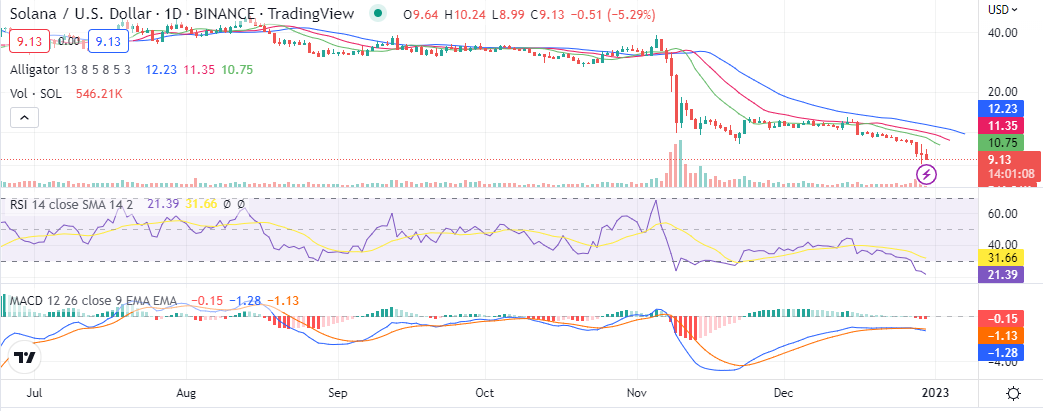This screenshot has height=411, width=1043.
Task: Click the 0.00 spread between price buttons
Action: 69,41
